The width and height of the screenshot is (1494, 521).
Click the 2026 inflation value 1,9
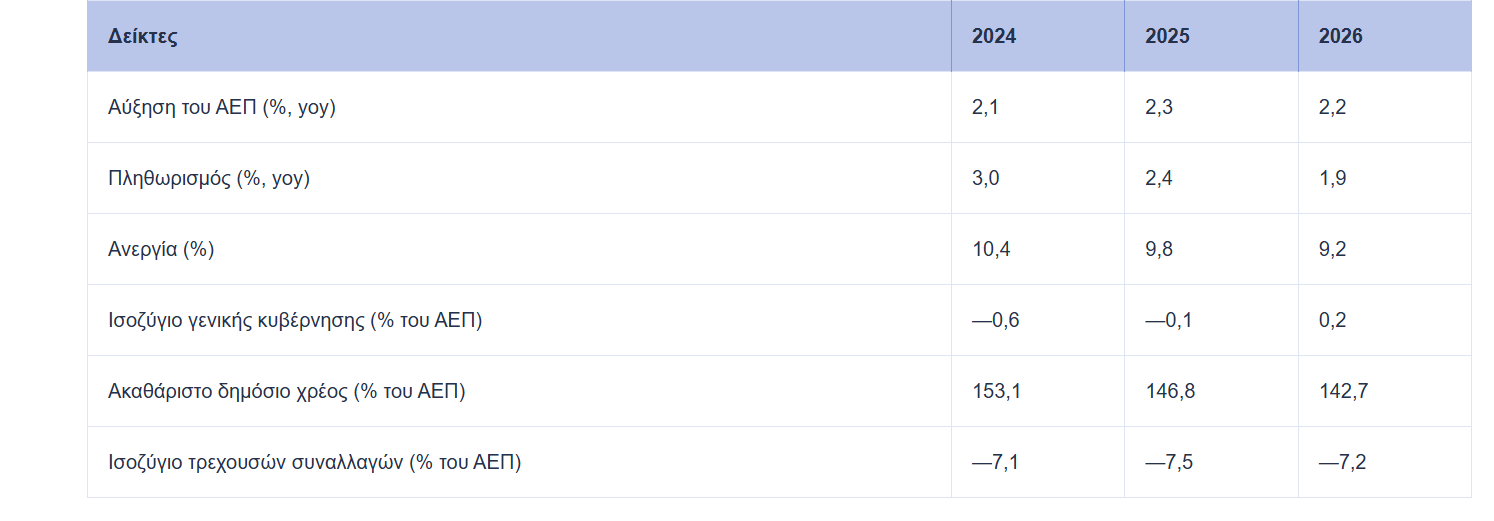(x=1332, y=179)
